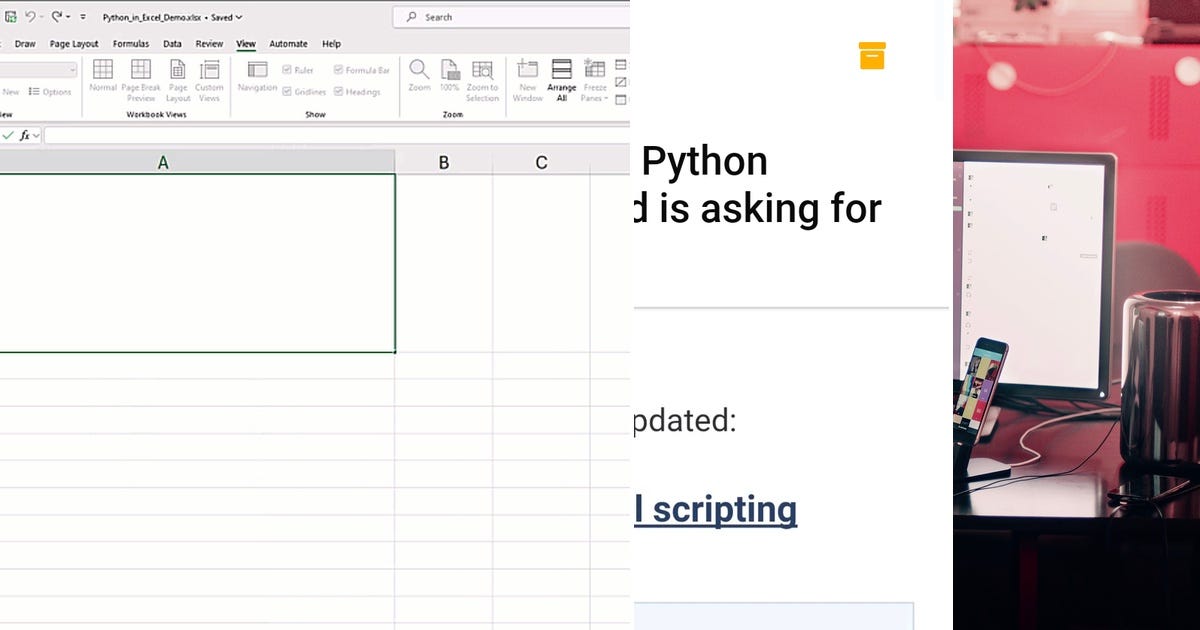Switch to Page Break Preview
This screenshot has width=1200, height=630.
click(141, 80)
